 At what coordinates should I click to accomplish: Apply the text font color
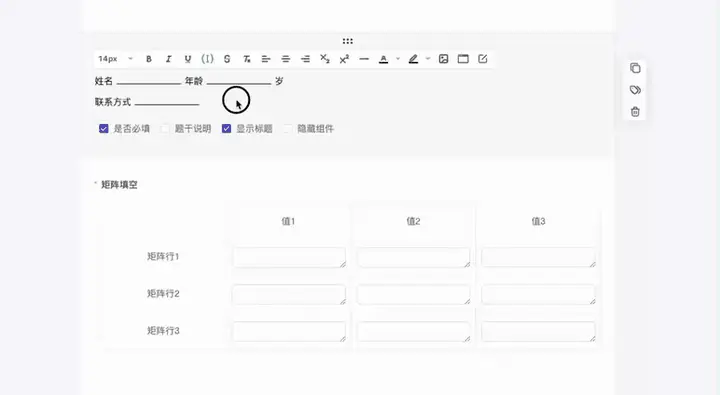[383, 59]
